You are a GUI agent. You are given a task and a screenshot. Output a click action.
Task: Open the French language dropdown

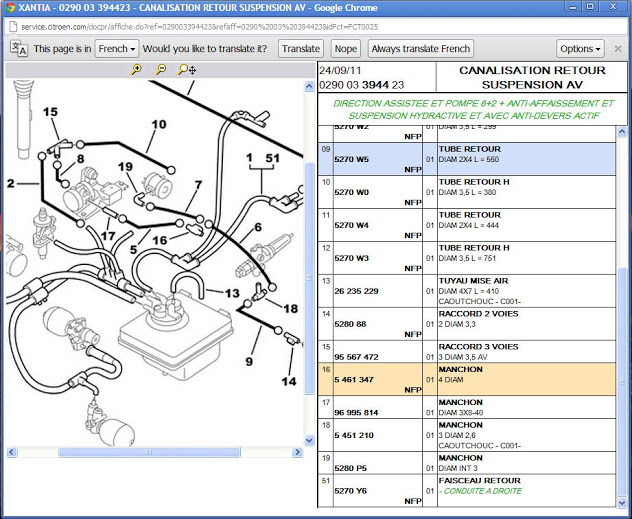(117, 49)
